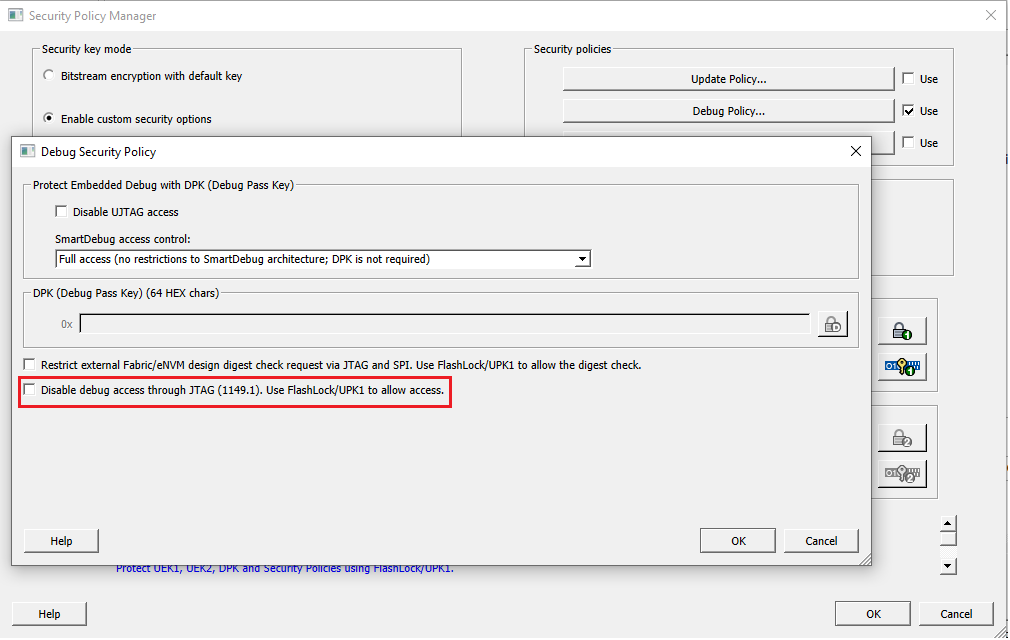The height and width of the screenshot is (640, 1010).
Task: Open SmartDebug access control dropdown
Action: (x=582, y=259)
